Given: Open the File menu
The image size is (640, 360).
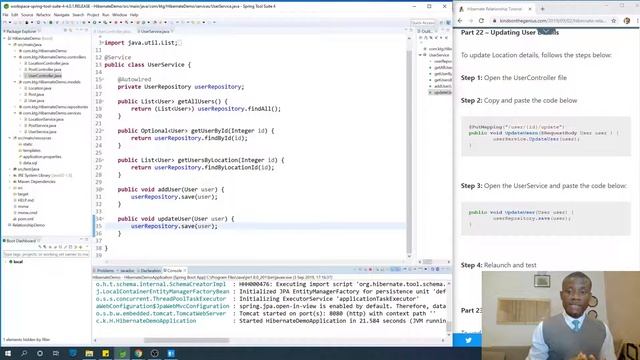Looking at the screenshot, I should click(x=5, y=15).
